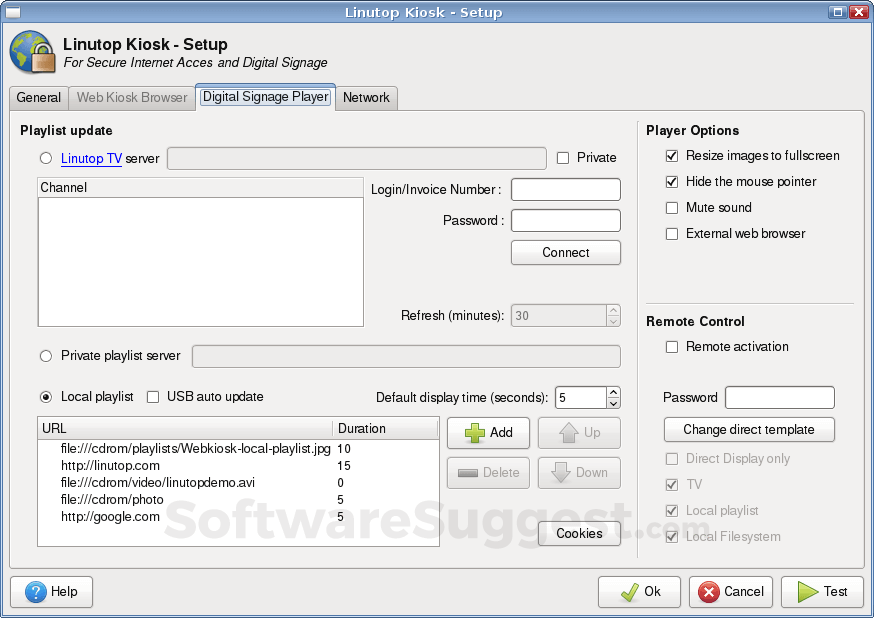
Task: Click the green Add button to insert a playlist entry
Action: tap(488, 432)
